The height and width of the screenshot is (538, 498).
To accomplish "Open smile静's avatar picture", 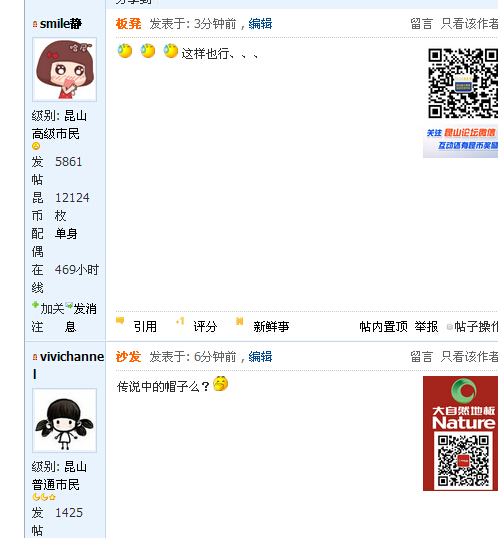I will pyautogui.click(x=65, y=70).
